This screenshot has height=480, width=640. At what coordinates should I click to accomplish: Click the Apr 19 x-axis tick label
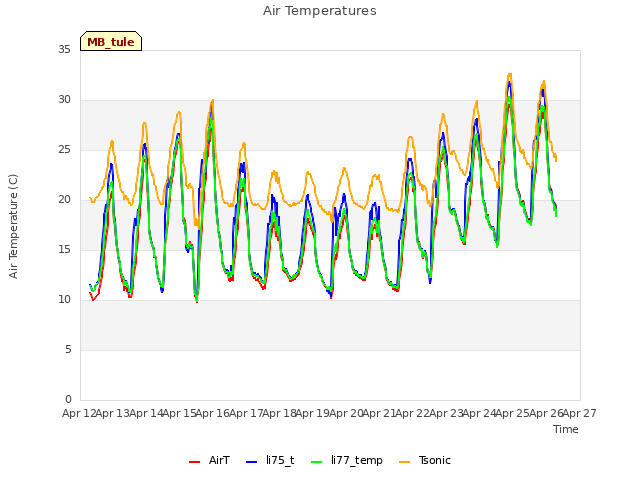pos(313,413)
